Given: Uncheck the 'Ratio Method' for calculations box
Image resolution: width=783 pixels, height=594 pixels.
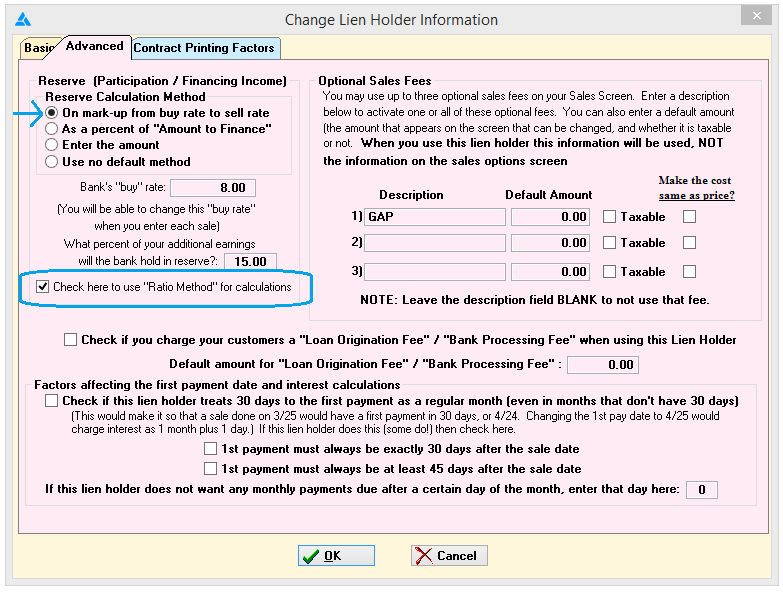Looking at the screenshot, I should (43, 287).
